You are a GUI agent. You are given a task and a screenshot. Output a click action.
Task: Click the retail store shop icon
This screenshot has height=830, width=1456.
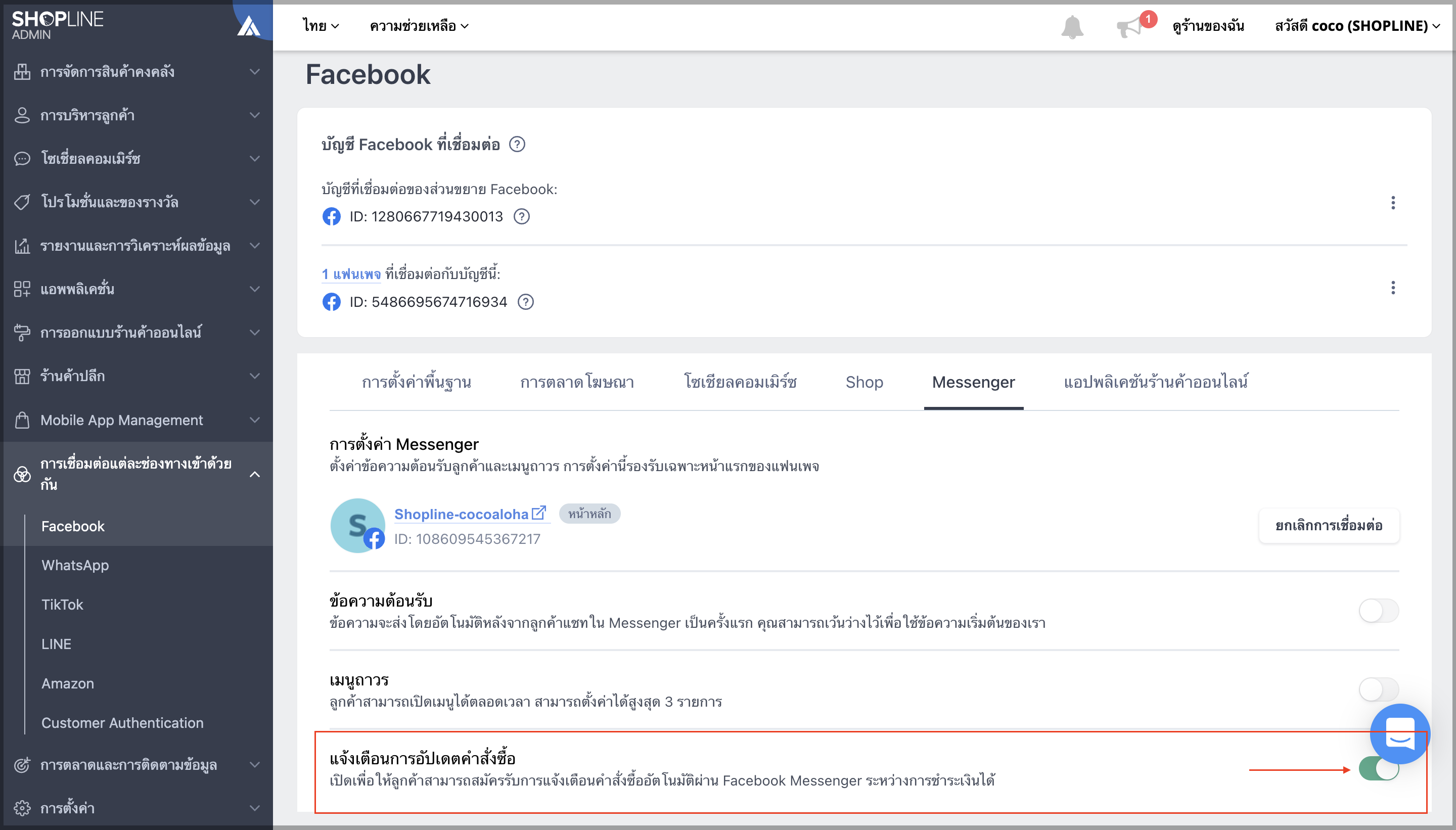[22, 376]
